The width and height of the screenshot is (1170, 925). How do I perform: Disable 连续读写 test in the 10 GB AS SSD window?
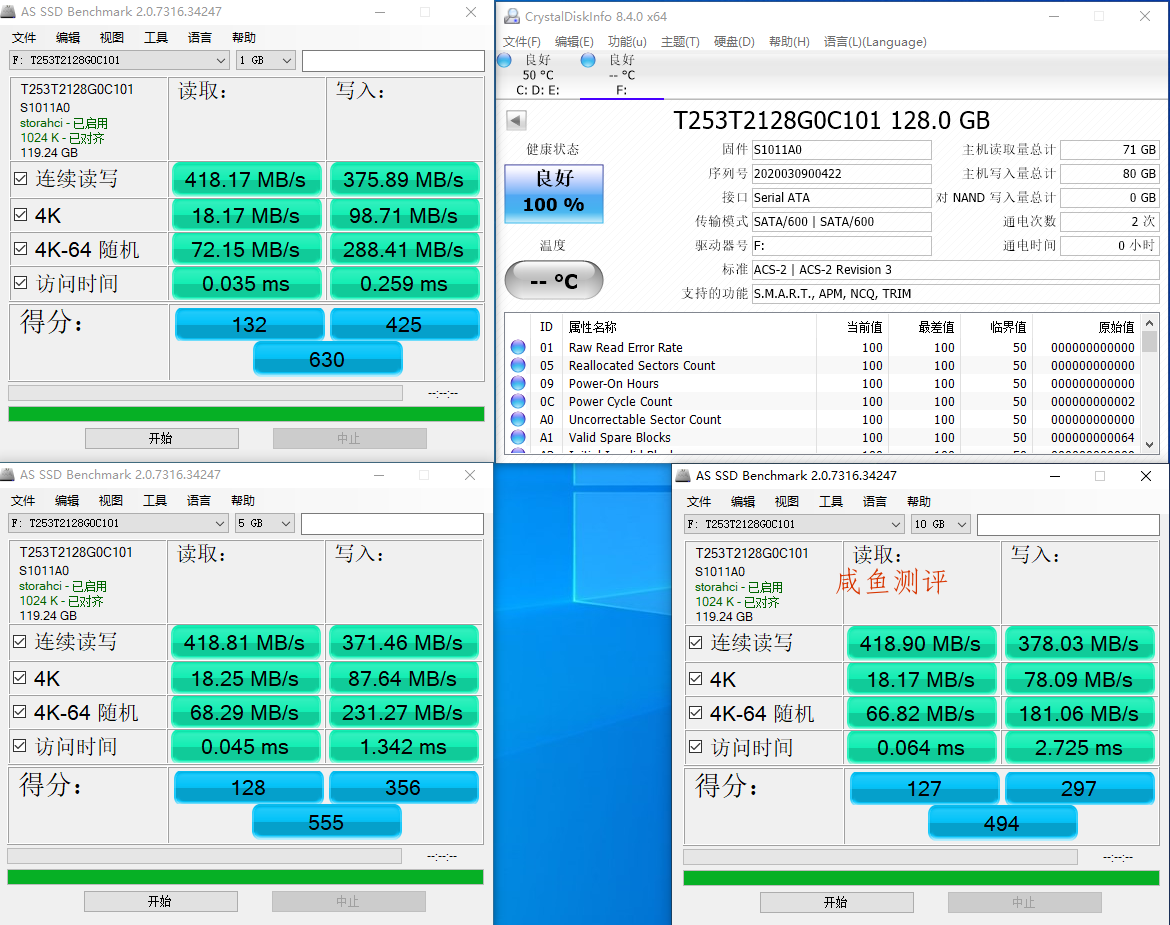(x=695, y=642)
